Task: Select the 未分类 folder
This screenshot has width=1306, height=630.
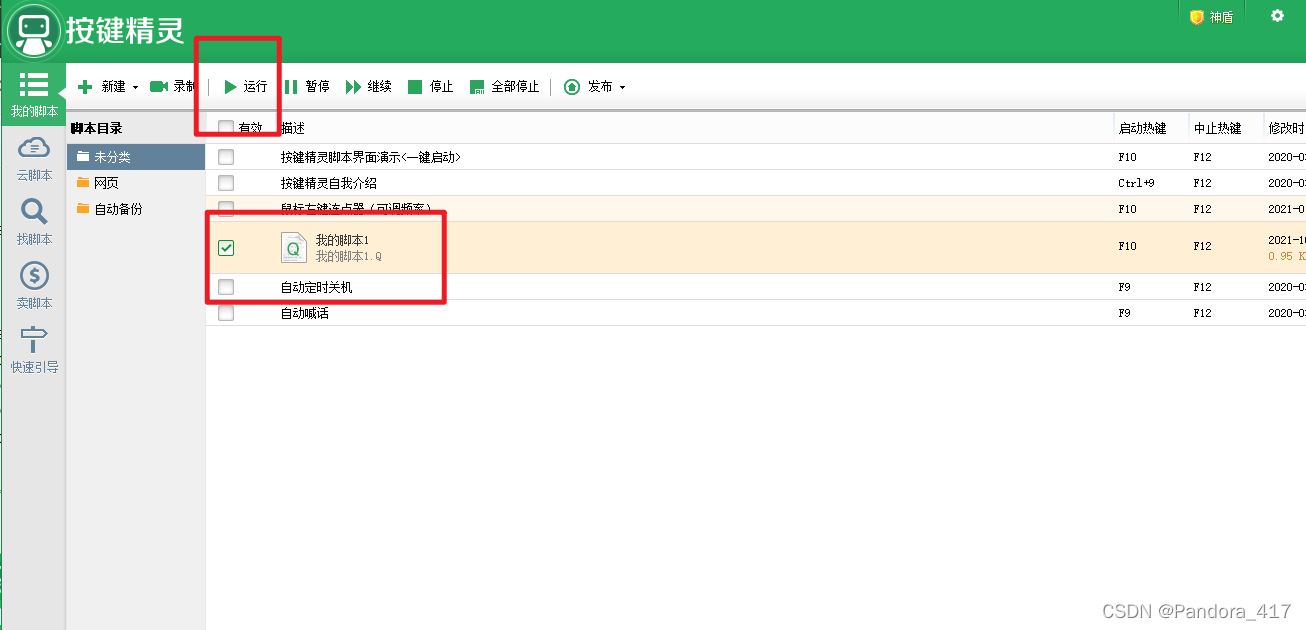Action: [x=136, y=157]
